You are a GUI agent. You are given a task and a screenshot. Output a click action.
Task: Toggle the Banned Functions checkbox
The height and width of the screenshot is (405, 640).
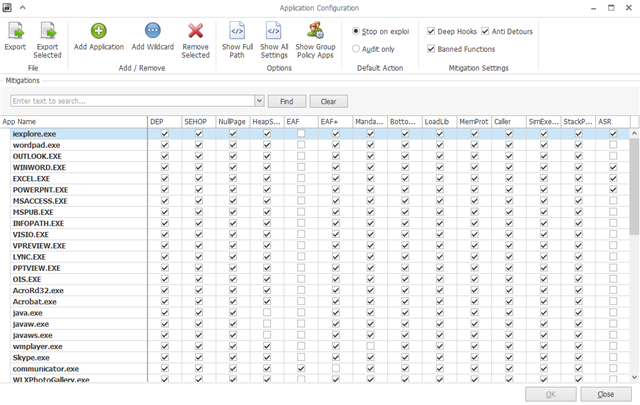tap(431, 49)
